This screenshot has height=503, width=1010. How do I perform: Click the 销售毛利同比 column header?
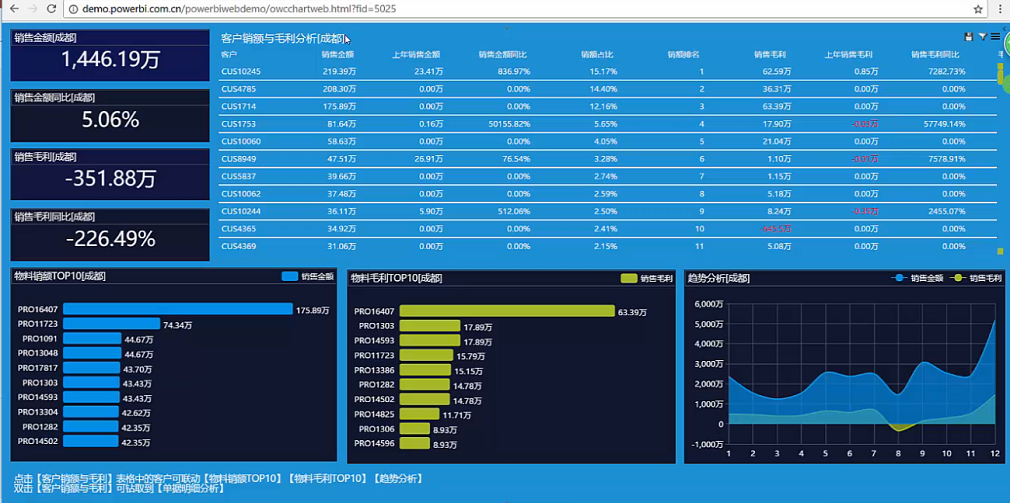(937, 54)
